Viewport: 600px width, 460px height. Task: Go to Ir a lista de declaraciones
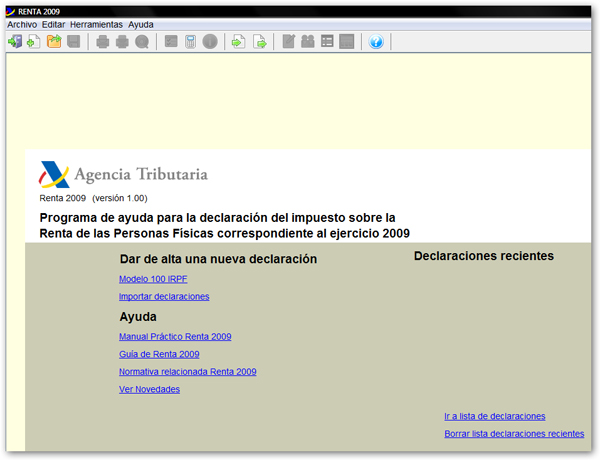(x=495, y=416)
